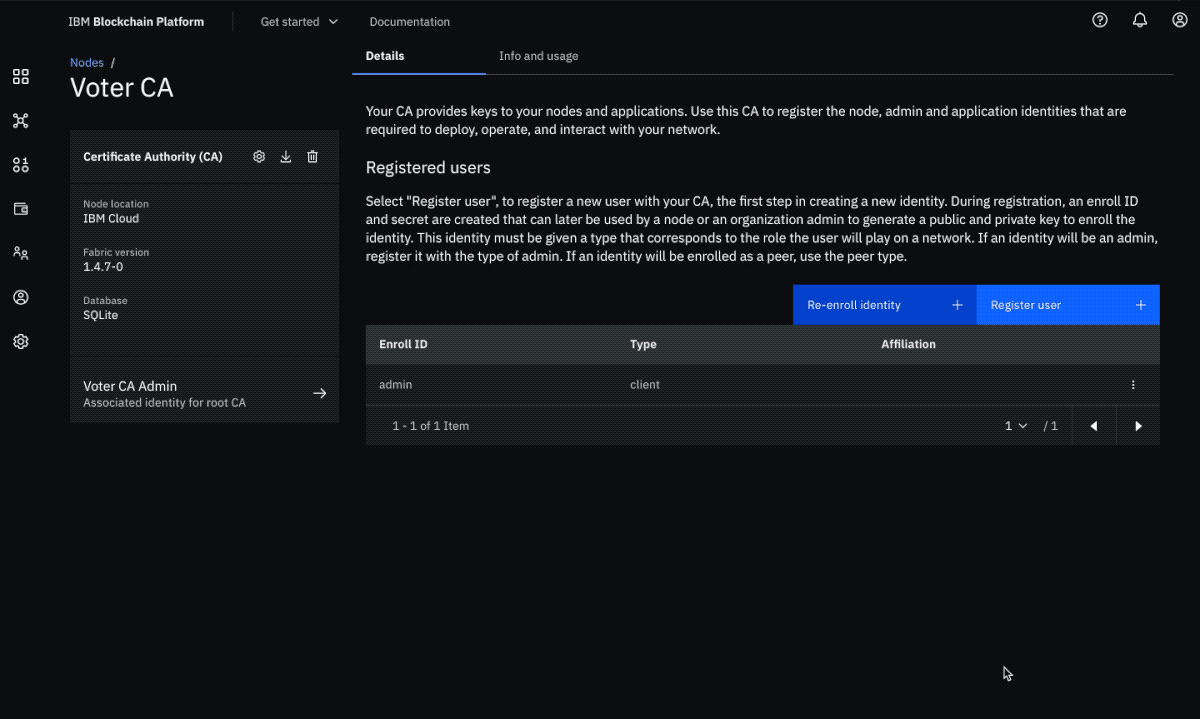Click IBM Blockchain Platform logo text
Screen dimensions: 1200x719
coord(136,21)
